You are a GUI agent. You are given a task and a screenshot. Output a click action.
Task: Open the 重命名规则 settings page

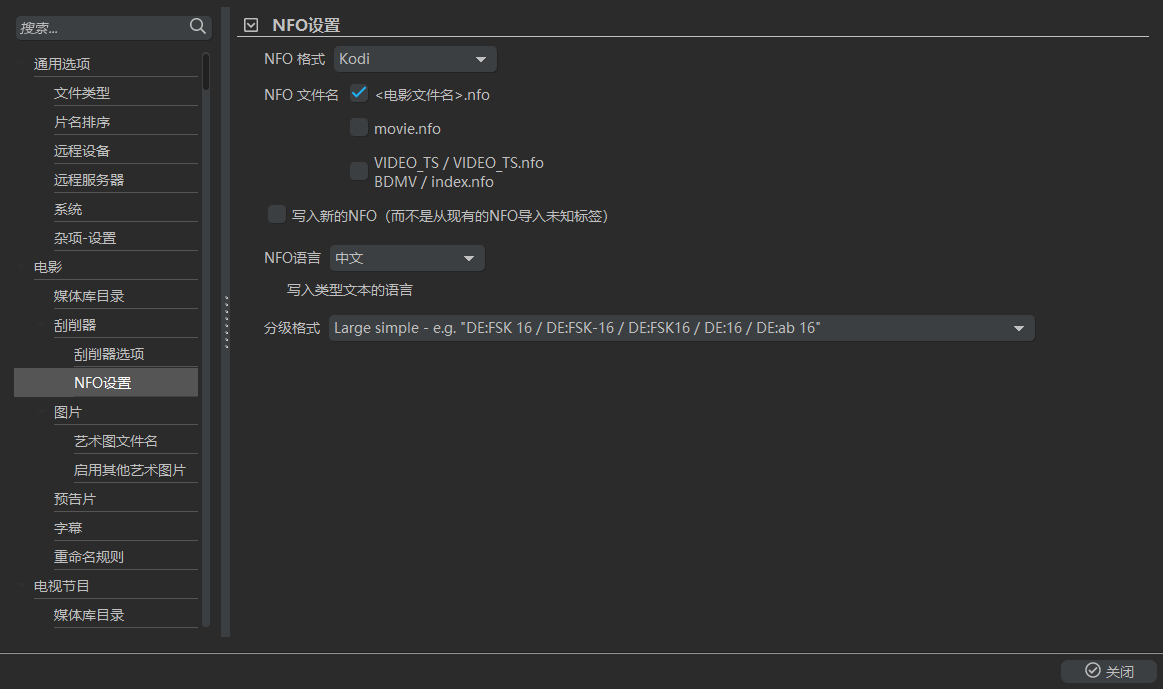pyautogui.click(x=89, y=557)
